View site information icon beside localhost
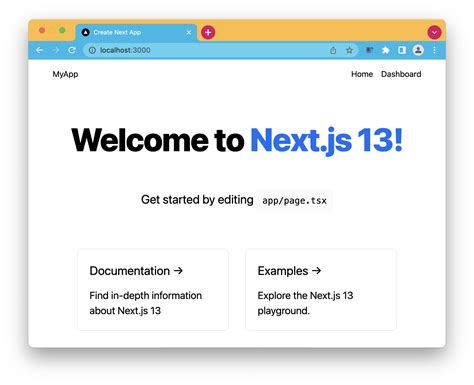 92,50
